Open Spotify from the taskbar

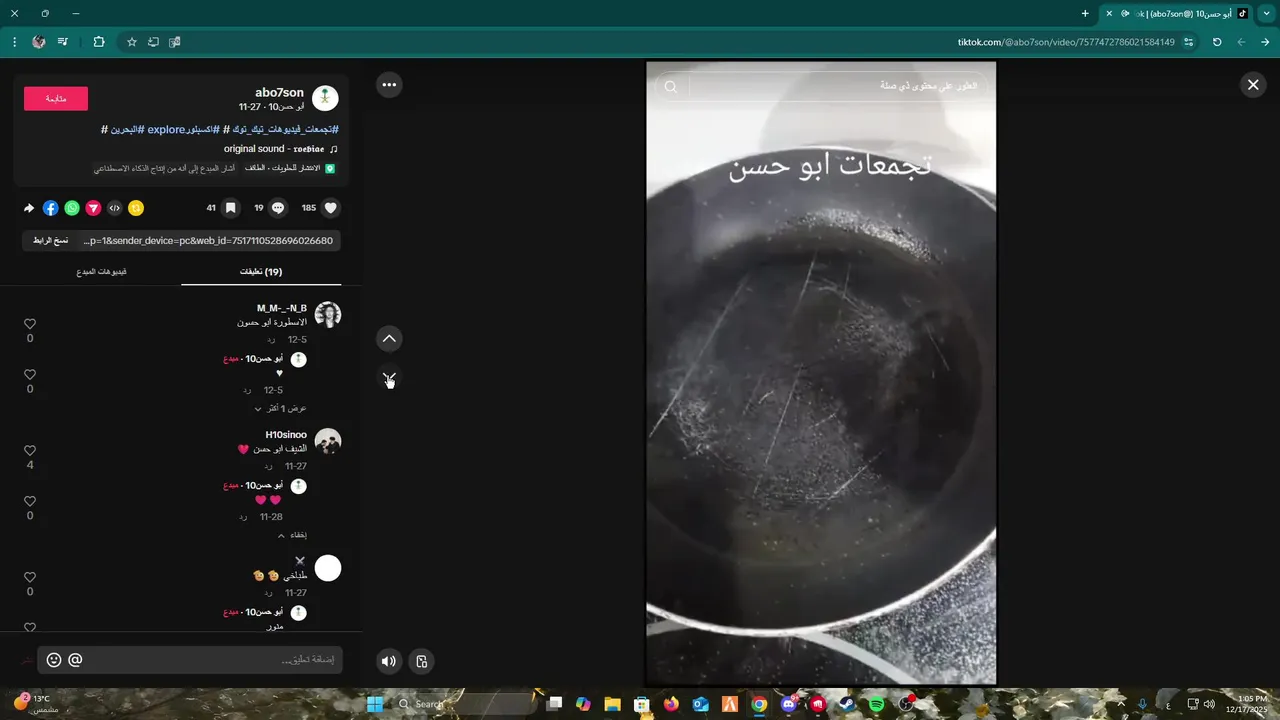click(876, 704)
